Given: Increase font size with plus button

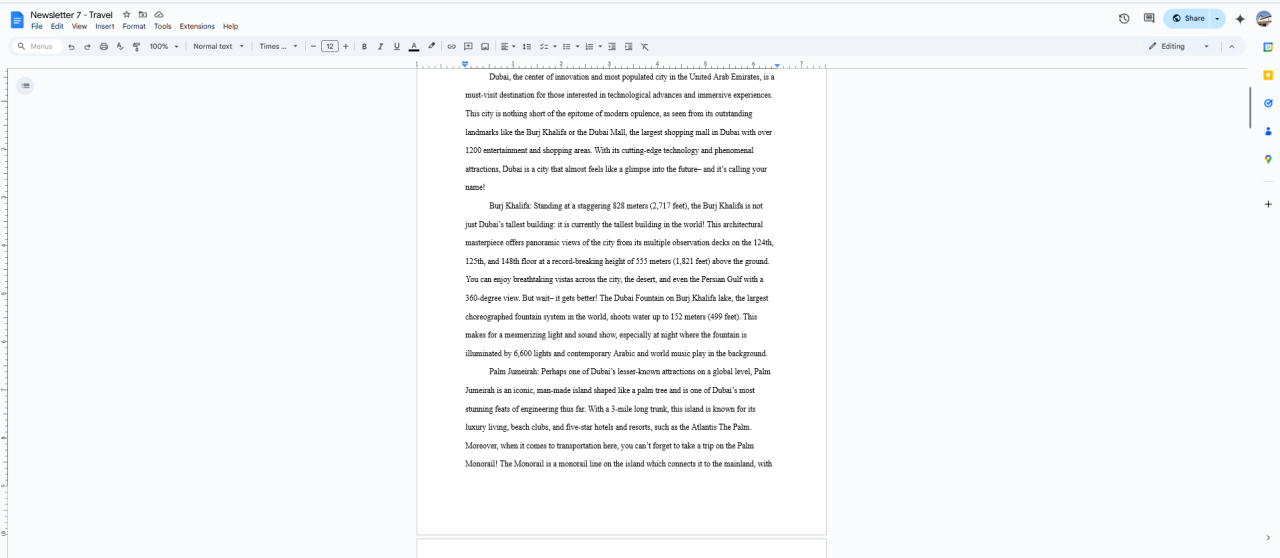Looking at the screenshot, I should click(346, 47).
